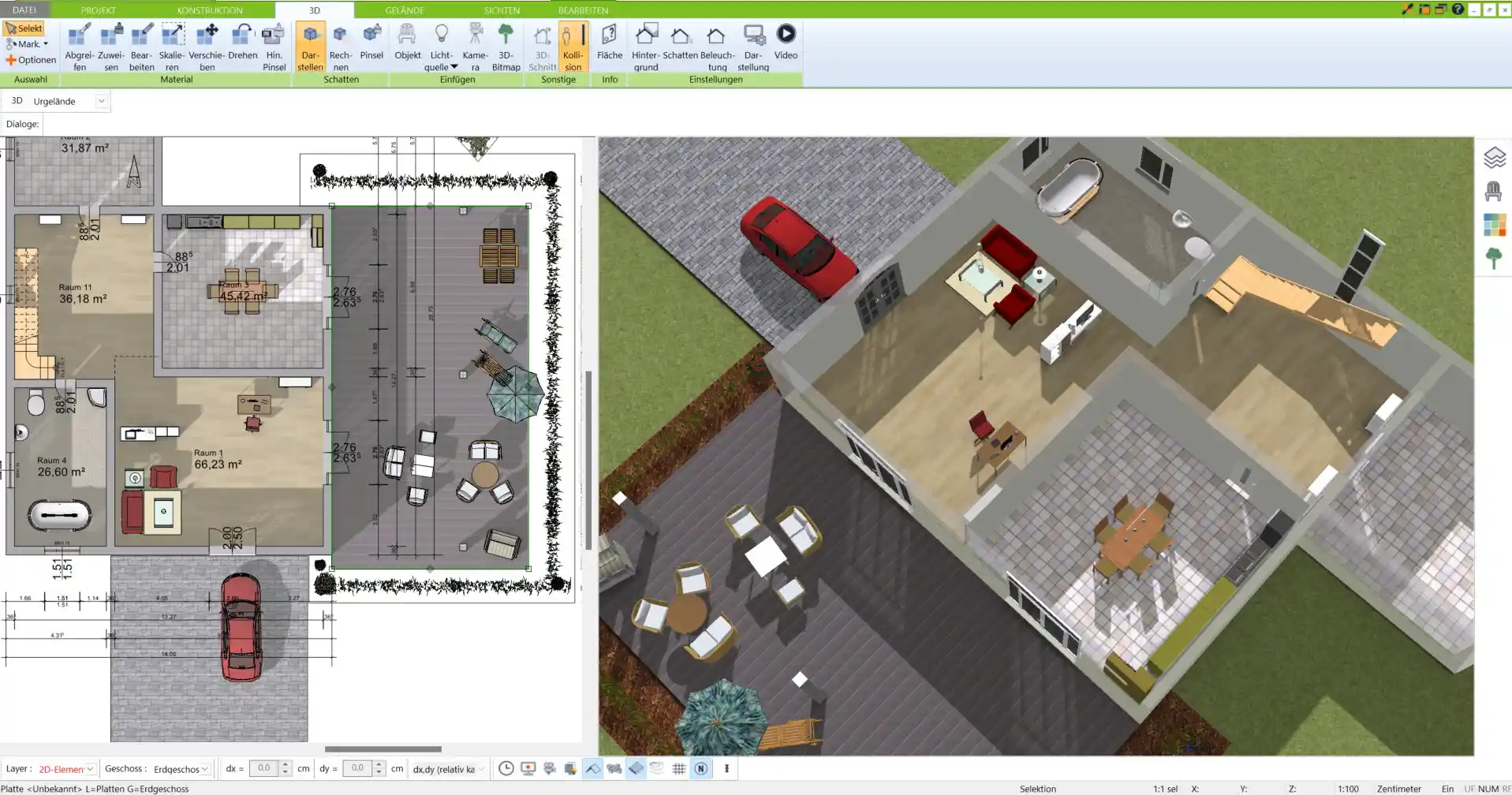
Task: Click the Optionen button
Action: (x=31, y=60)
